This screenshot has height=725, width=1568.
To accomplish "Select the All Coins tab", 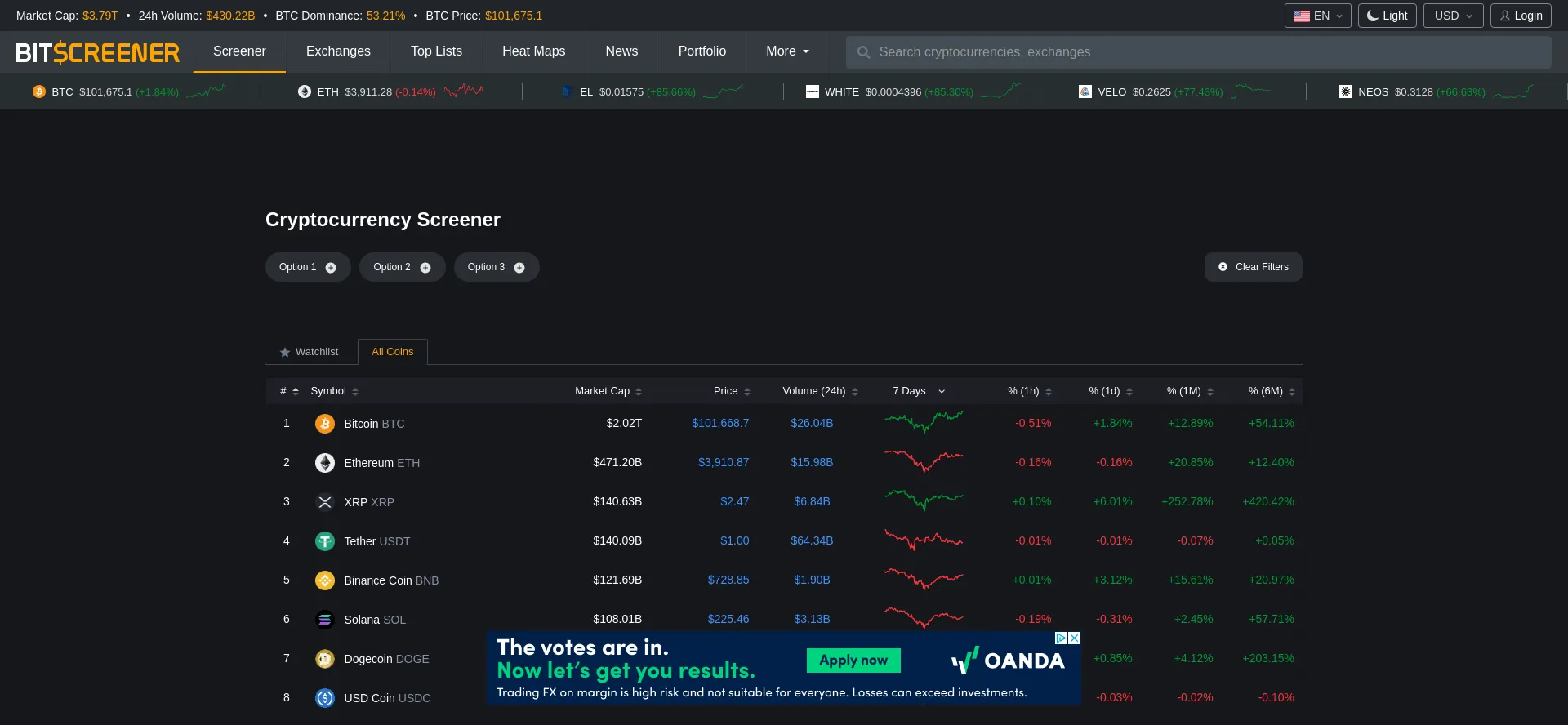I will tap(393, 352).
